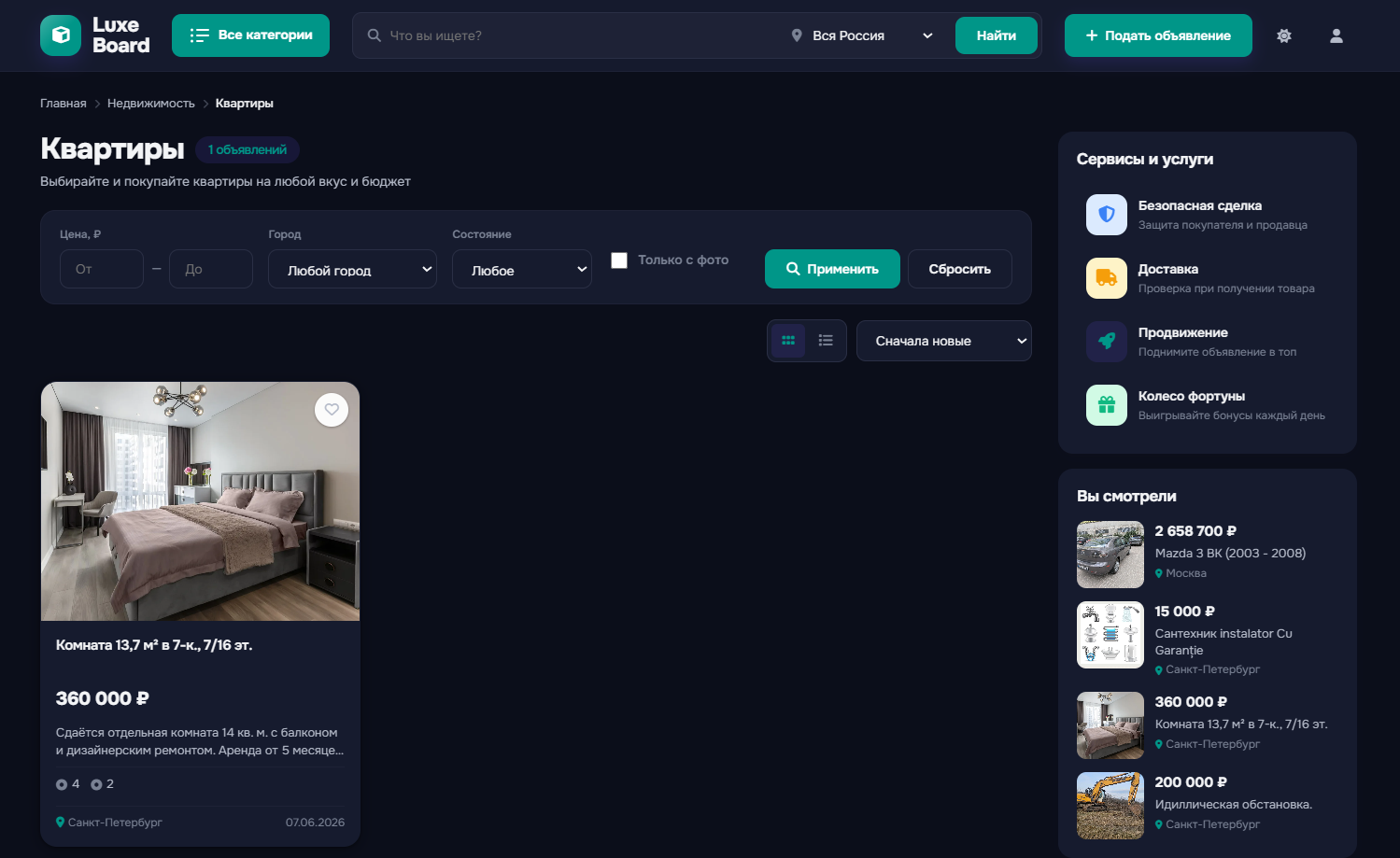Reset filters with Сбросить button
1400x858 pixels.
960,269
